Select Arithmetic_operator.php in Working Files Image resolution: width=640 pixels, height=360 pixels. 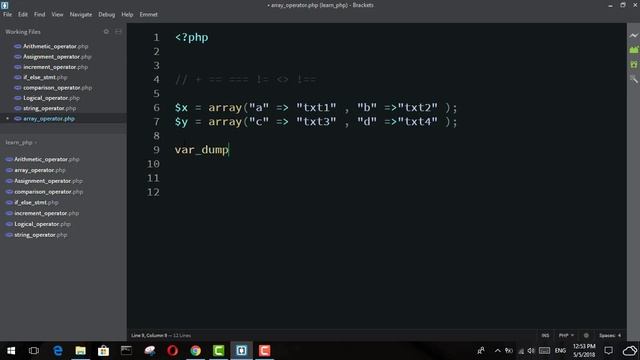[x=56, y=46]
